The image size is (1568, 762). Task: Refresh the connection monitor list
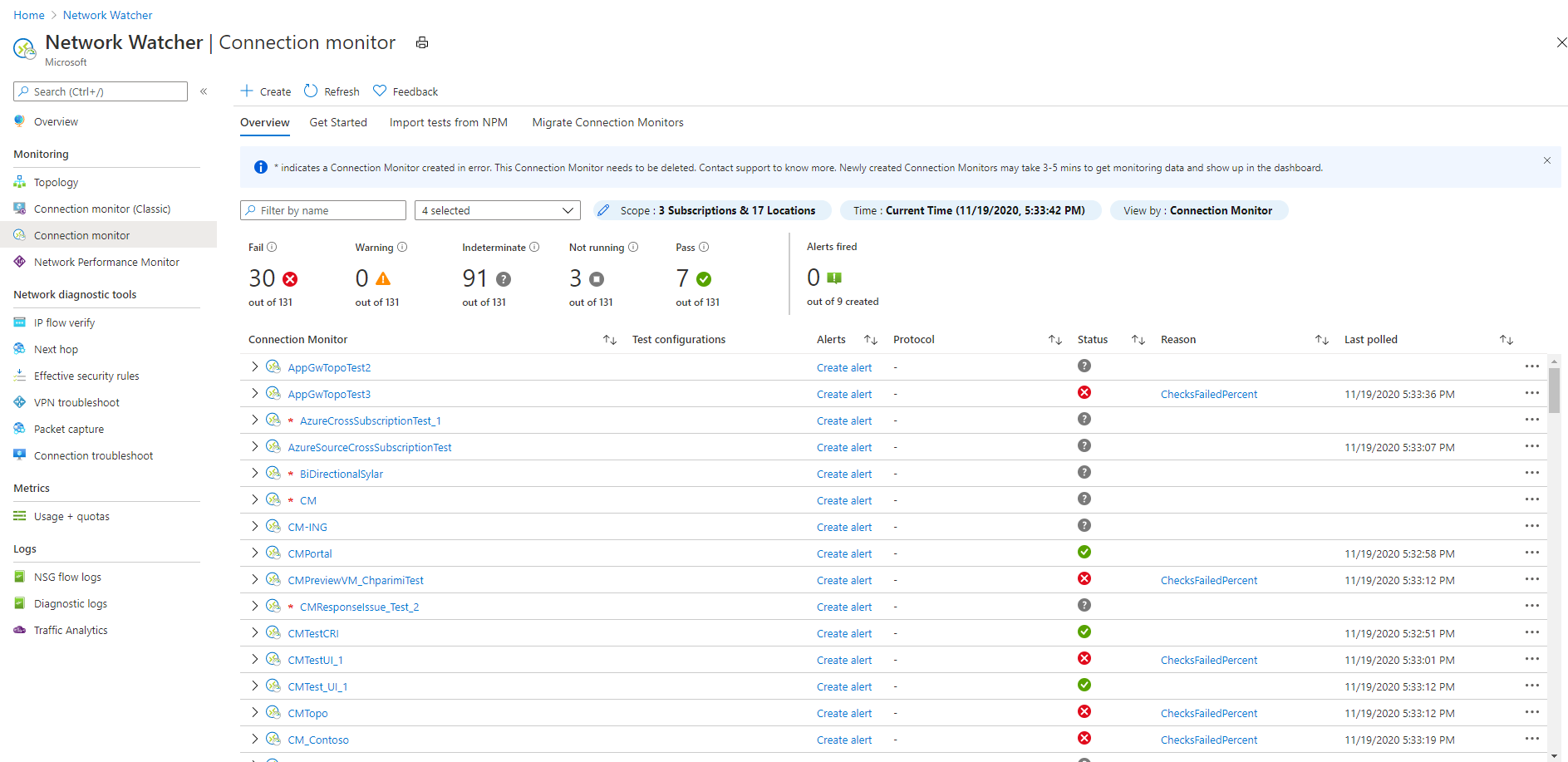click(x=331, y=91)
